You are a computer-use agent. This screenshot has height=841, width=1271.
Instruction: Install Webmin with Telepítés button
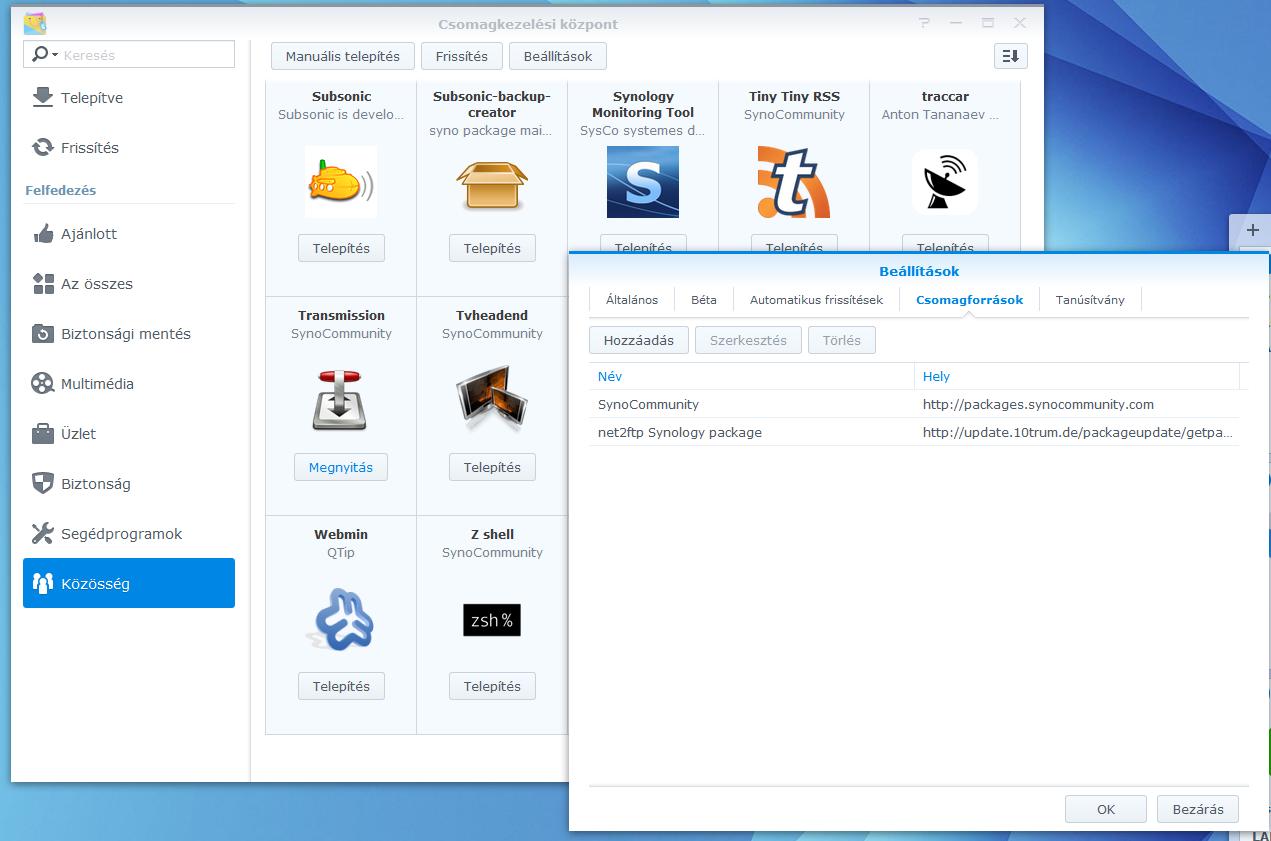(x=341, y=686)
